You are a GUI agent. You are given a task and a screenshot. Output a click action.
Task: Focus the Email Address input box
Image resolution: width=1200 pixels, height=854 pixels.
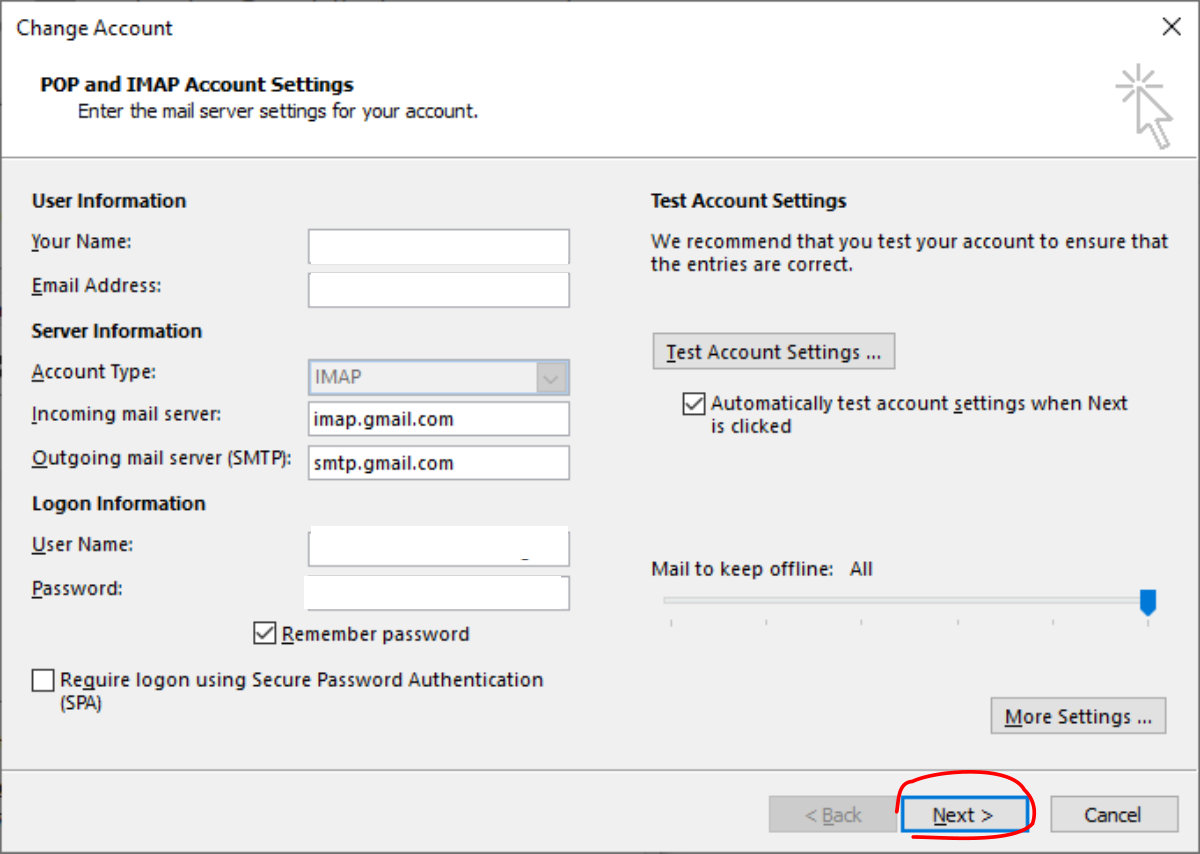pyautogui.click(x=438, y=290)
